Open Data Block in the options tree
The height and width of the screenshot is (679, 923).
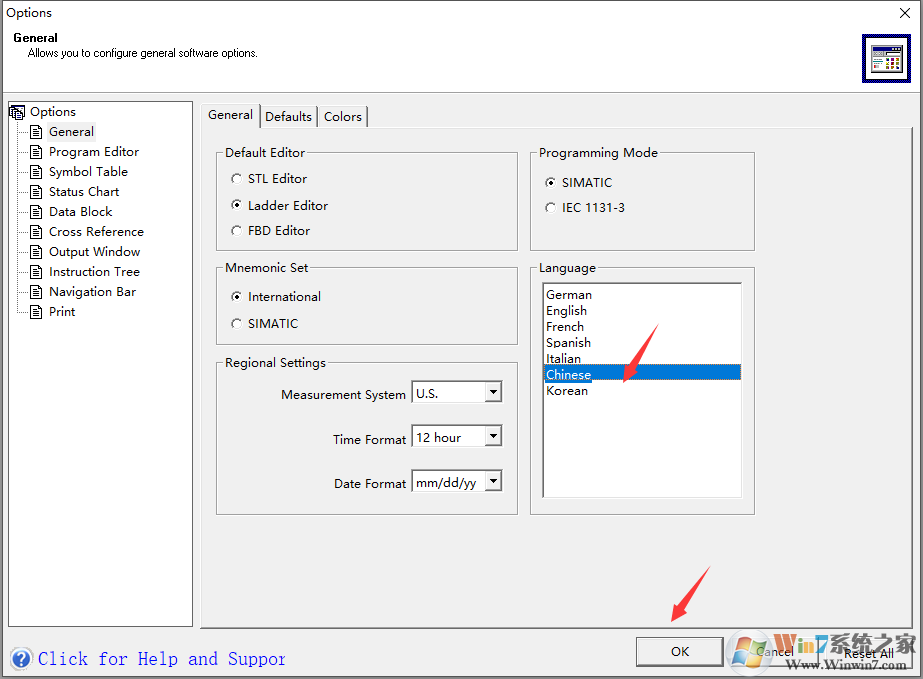[x=81, y=212]
